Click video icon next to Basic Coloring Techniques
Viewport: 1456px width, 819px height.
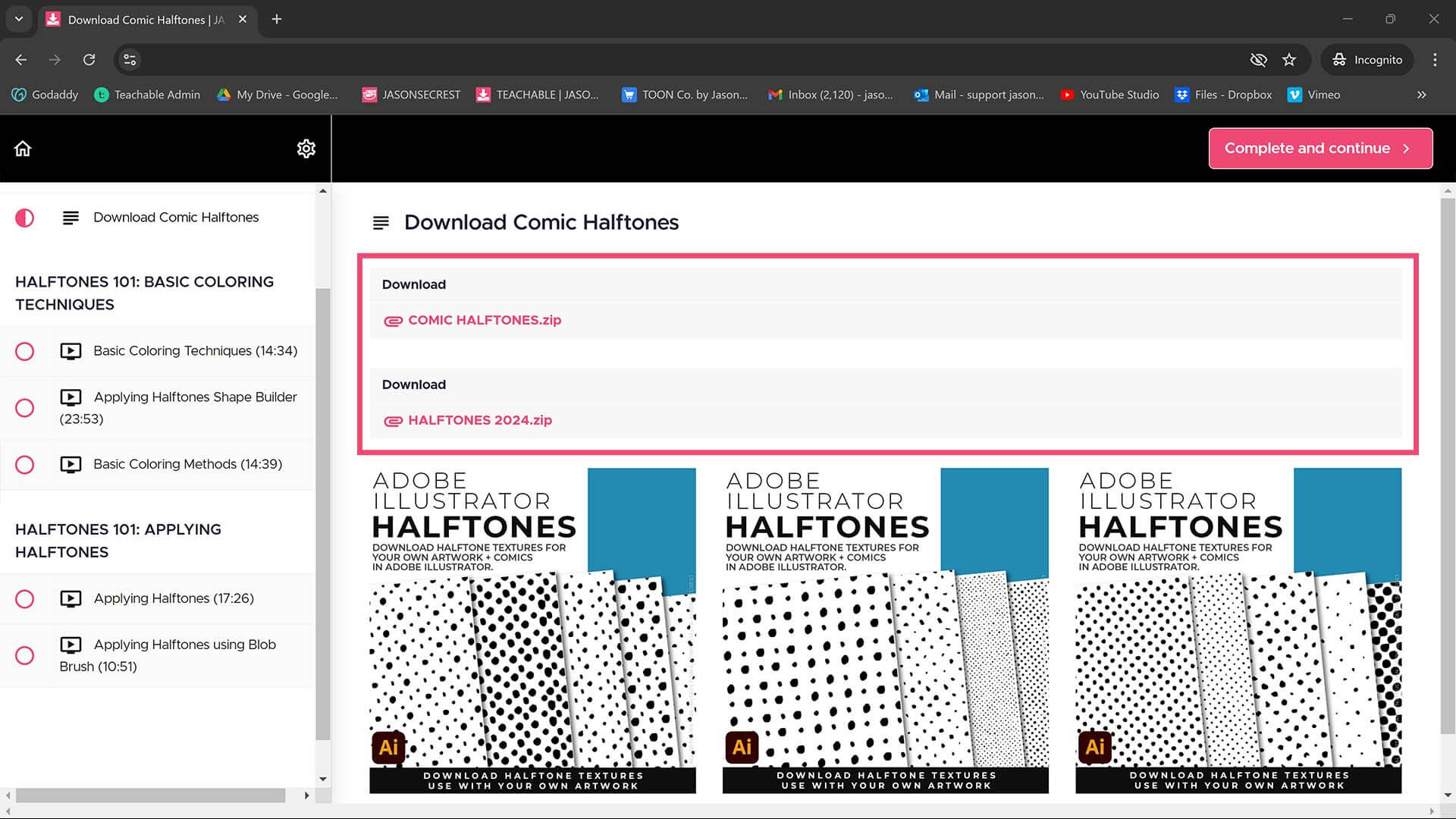pyautogui.click(x=71, y=351)
